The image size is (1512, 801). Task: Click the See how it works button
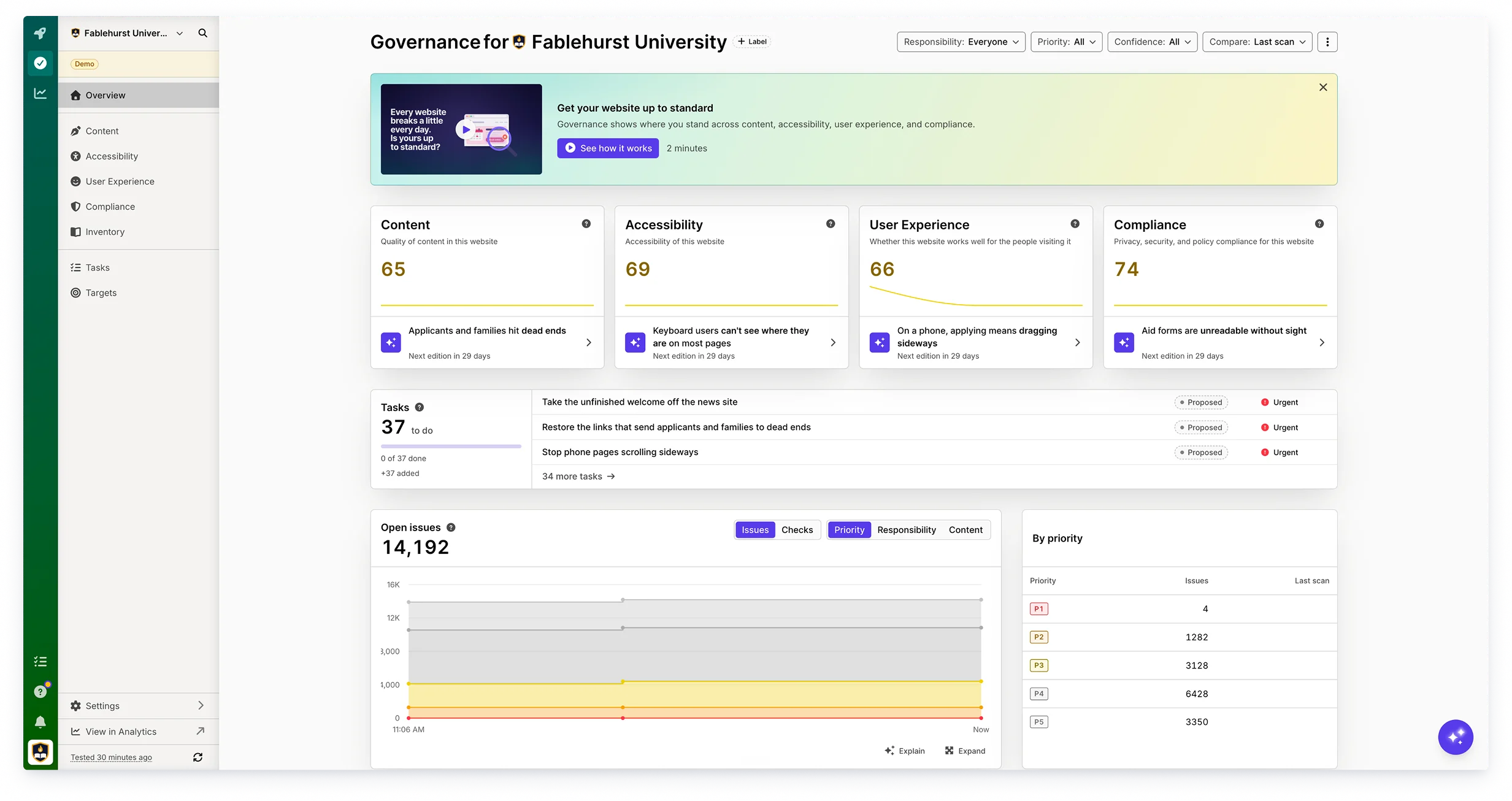(x=608, y=148)
